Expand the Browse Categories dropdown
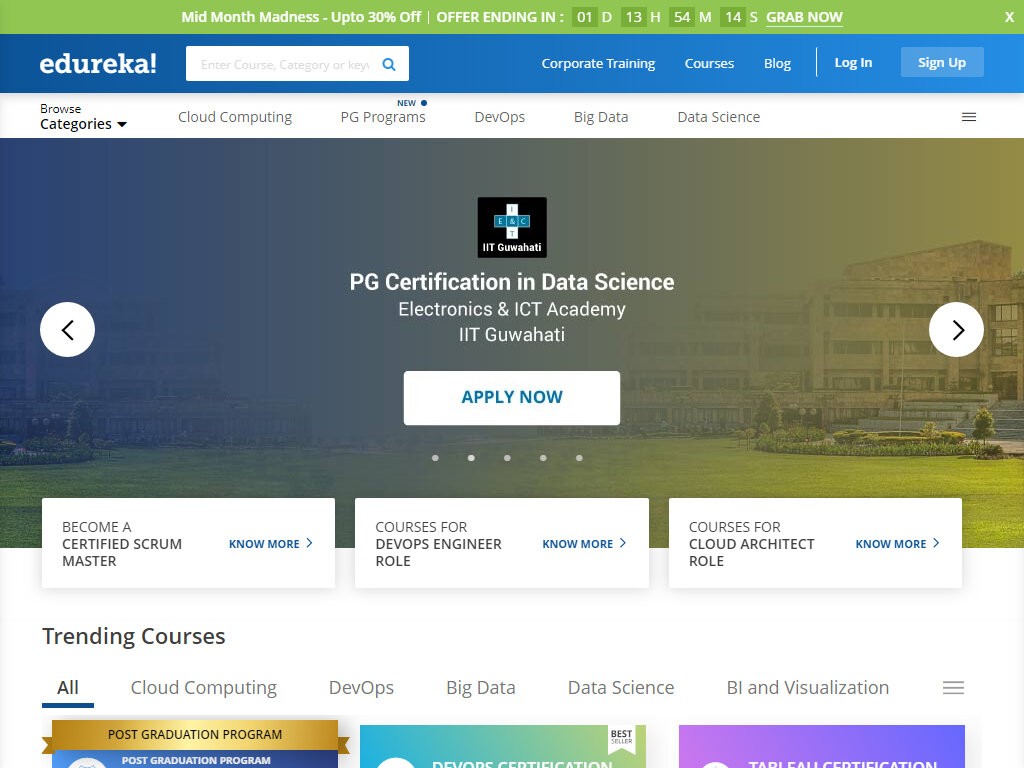Image resolution: width=1024 pixels, height=768 pixels. [83, 117]
